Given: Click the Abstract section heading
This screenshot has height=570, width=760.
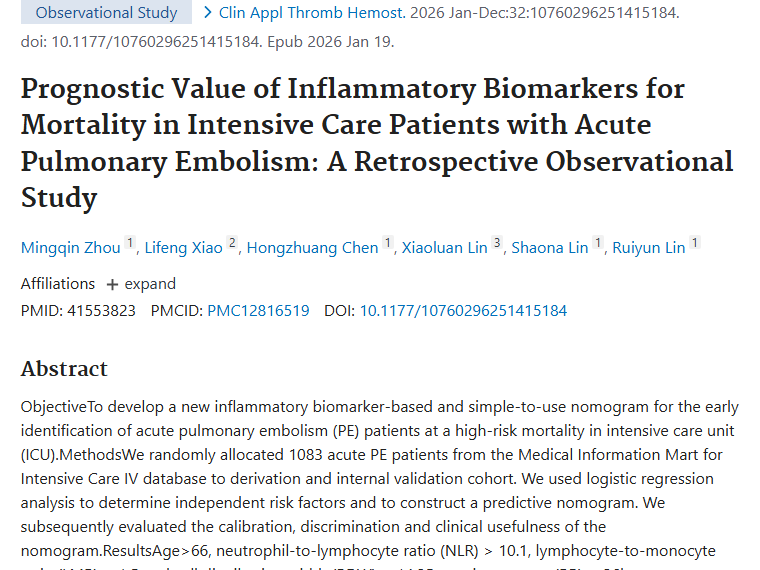Looking at the screenshot, I should (x=64, y=369).
